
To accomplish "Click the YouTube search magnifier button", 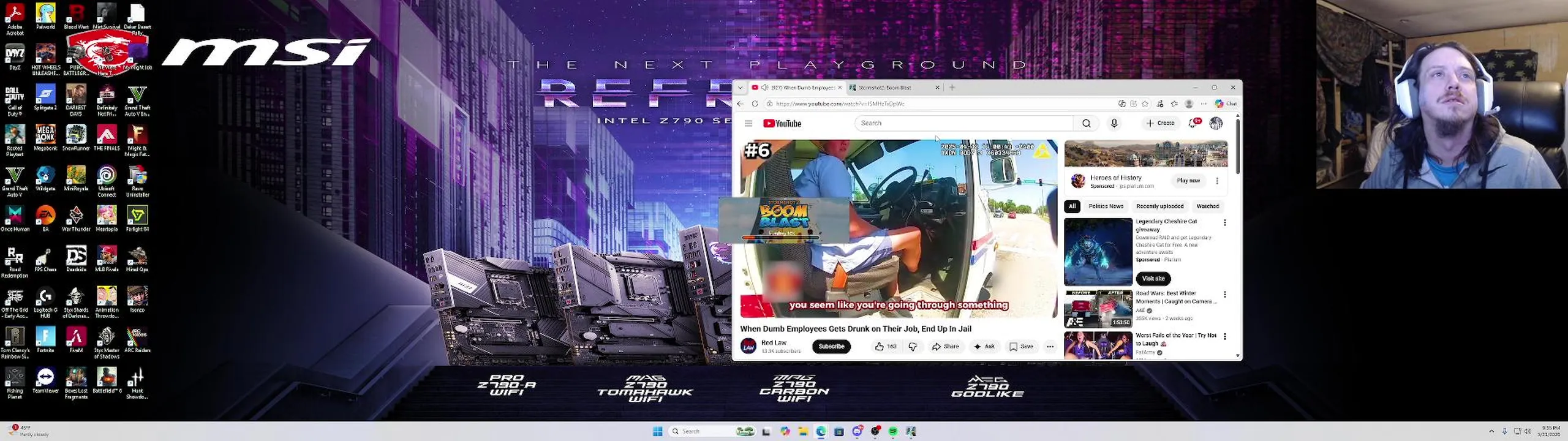I will tap(1086, 124).
